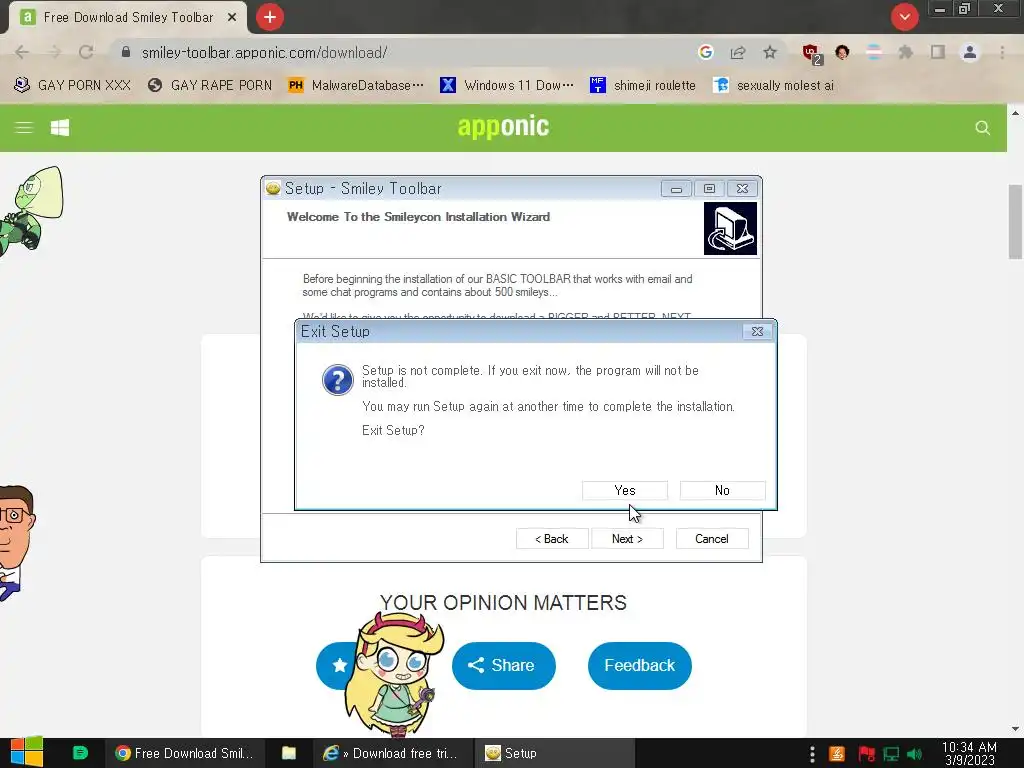This screenshot has height=768, width=1024.
Task: Open a new Chrome tab
Action: 270,17
